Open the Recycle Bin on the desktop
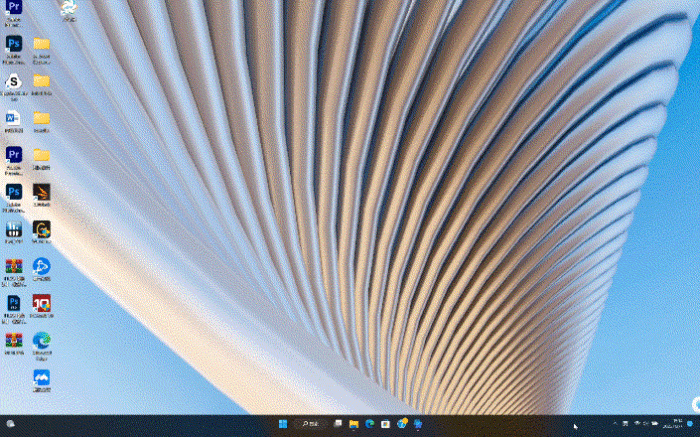The image size is (700, 437). point(69,9)
